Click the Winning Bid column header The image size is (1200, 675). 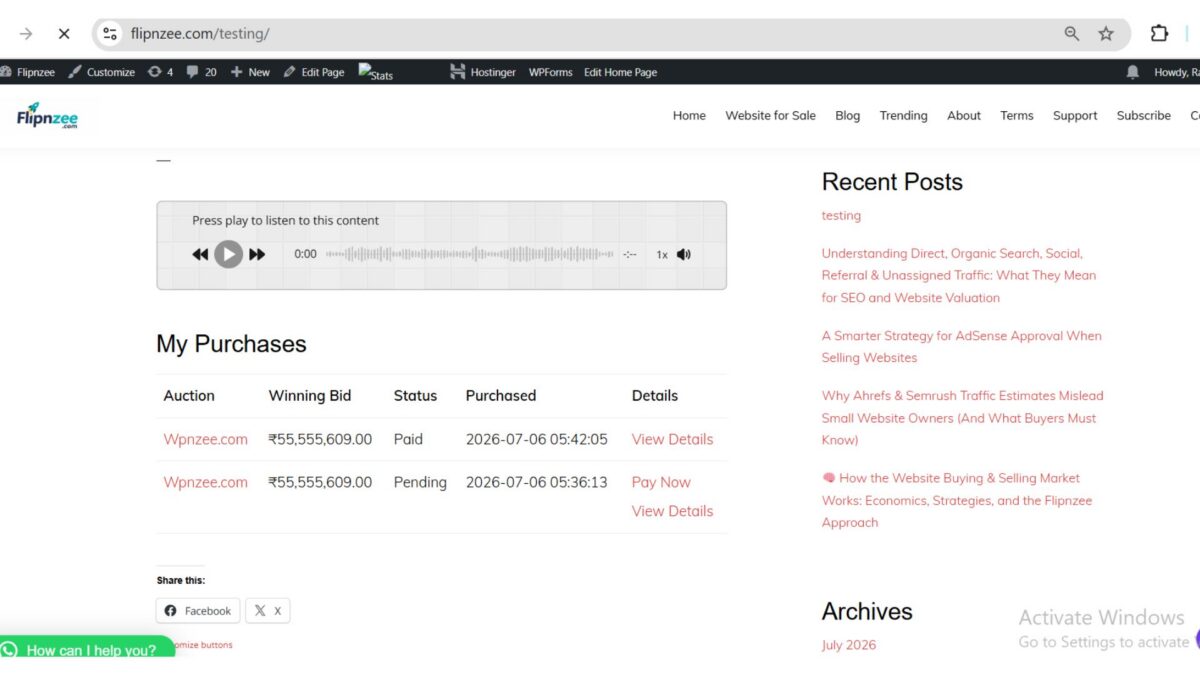(x=310, y=396)
